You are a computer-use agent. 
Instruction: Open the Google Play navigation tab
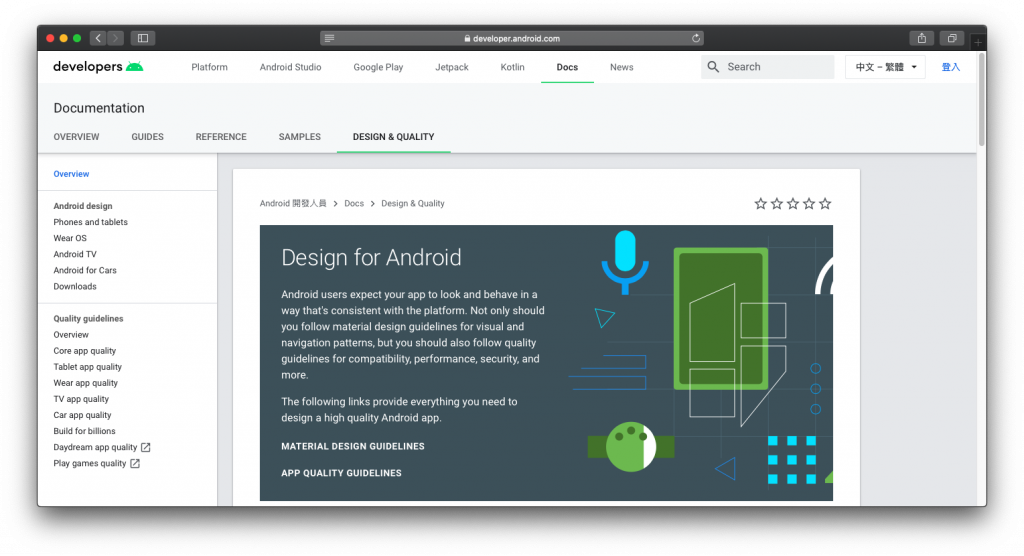point(378,67)
